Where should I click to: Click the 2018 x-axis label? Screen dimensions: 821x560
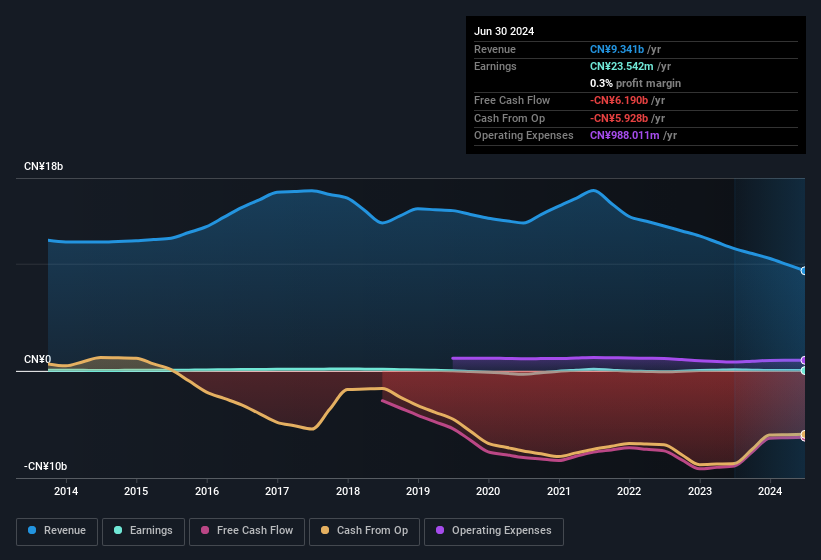pyautogui.click(x=348, y=491)
